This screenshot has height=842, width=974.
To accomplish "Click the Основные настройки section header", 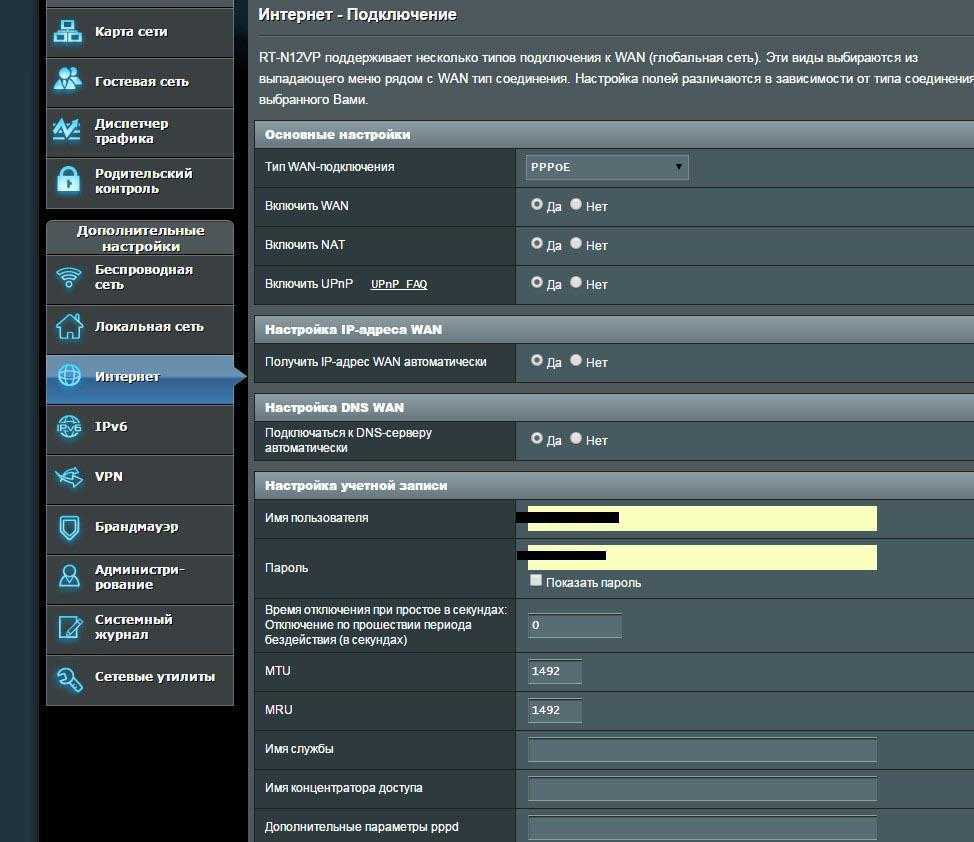I will pos(614,135).
